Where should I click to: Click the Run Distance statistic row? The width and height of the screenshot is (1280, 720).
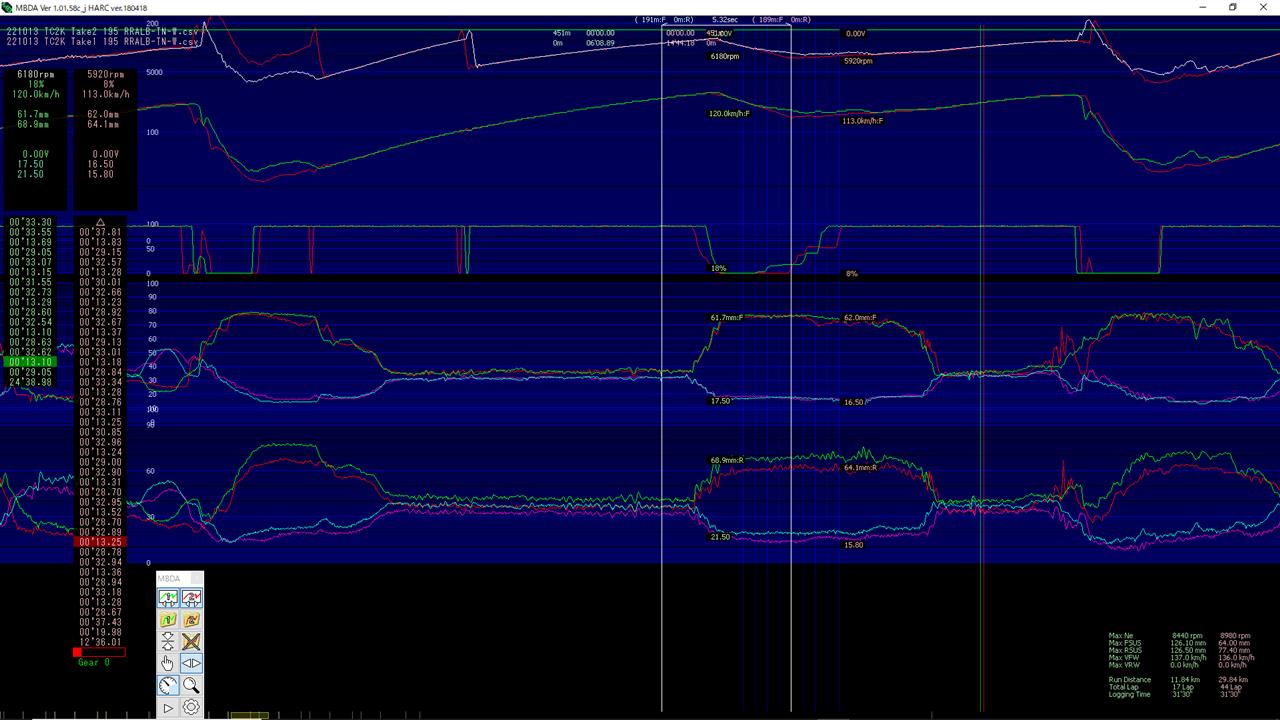point(1180,680)
